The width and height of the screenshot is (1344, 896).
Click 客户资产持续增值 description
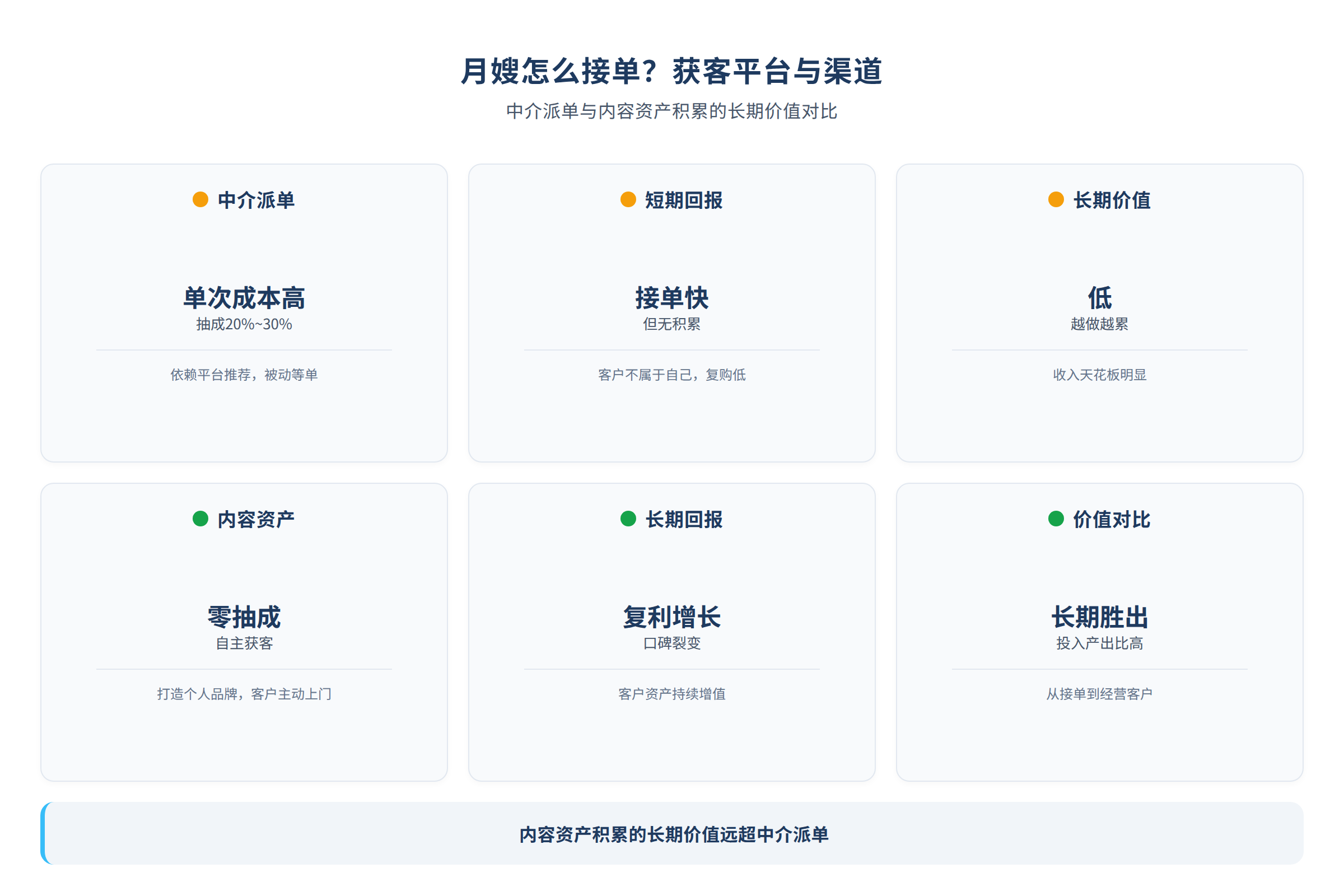(x=672, y=694)
